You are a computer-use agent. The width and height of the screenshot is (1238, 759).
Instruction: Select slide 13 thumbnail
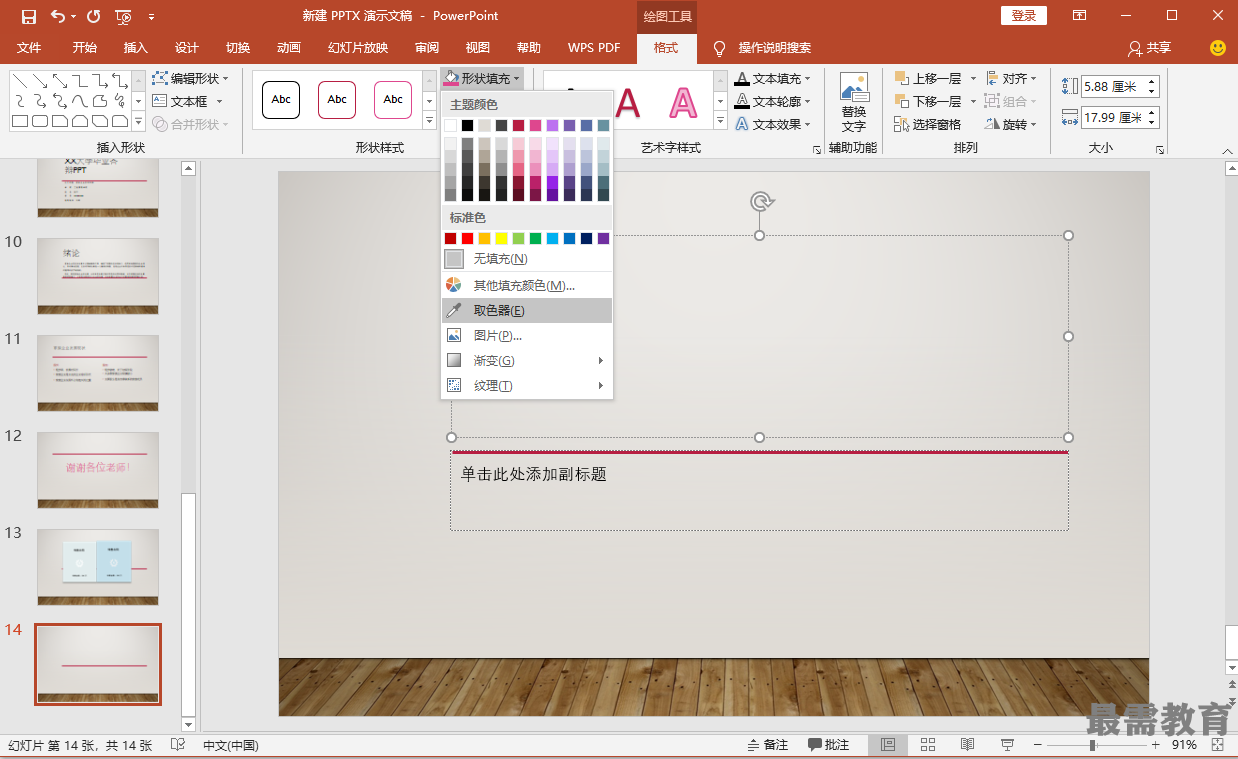click(98, 567)
